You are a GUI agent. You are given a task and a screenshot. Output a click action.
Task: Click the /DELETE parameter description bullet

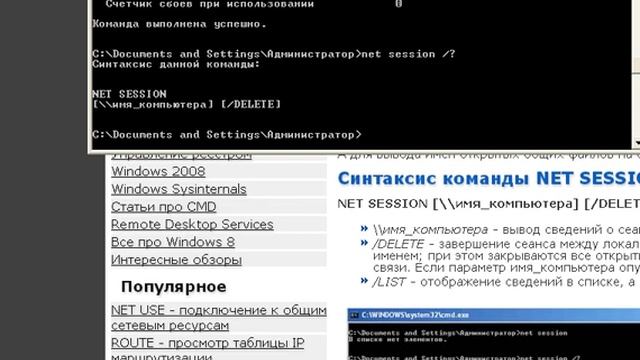506,256
